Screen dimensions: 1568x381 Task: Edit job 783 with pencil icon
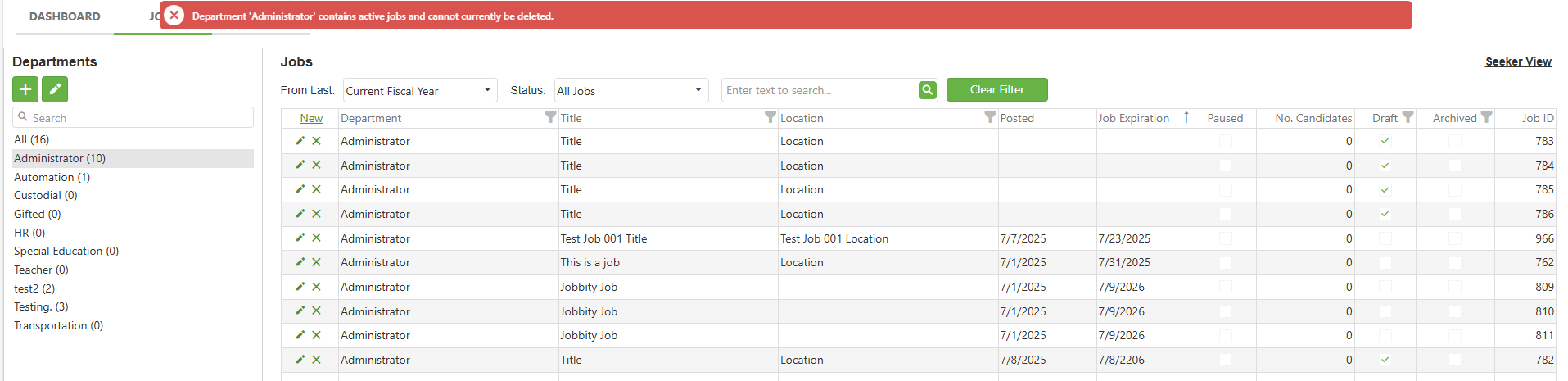pyautogui.click(x=300, y=141)
